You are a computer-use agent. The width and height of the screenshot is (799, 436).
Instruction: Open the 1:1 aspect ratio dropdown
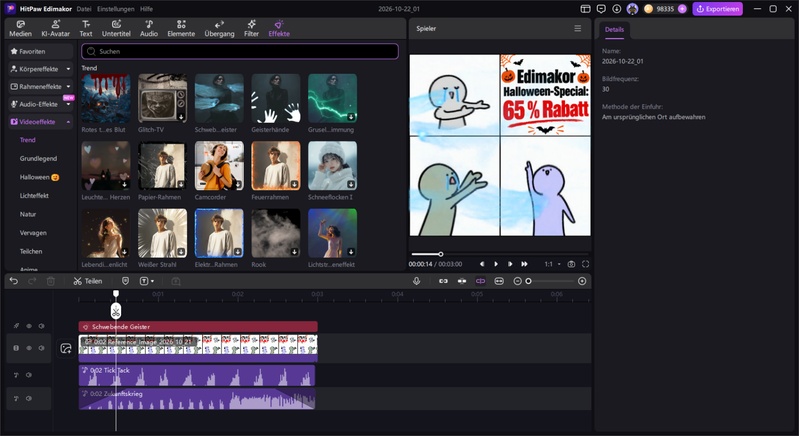552,264
